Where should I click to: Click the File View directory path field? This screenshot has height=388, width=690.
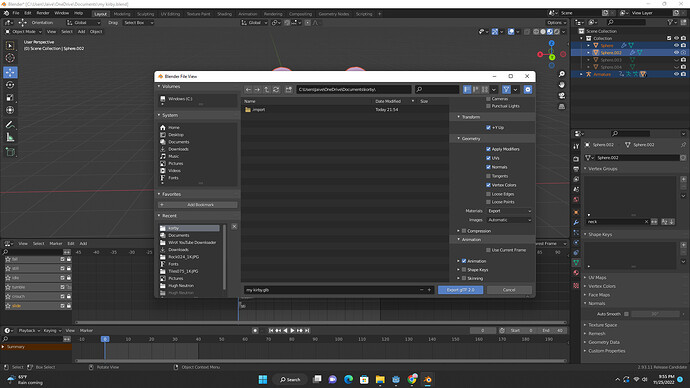(353, 89)
